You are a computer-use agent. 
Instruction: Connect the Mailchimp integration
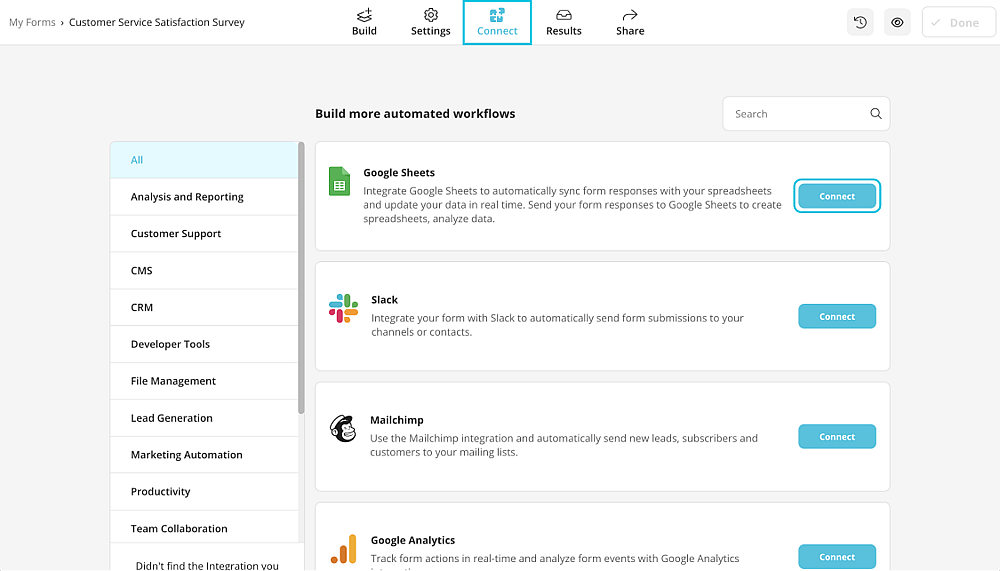pos(837,436)
